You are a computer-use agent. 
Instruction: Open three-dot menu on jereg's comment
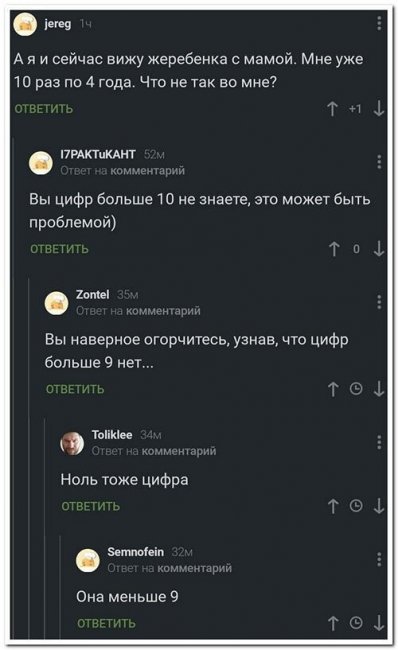coord(379,23)
